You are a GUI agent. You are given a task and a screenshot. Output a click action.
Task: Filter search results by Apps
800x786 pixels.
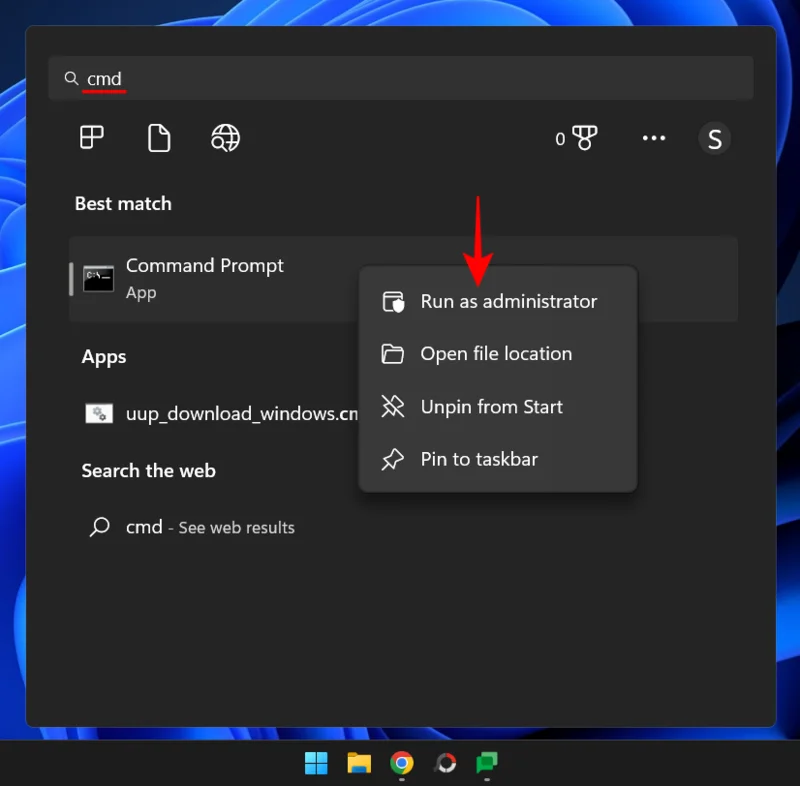[91, 138]
